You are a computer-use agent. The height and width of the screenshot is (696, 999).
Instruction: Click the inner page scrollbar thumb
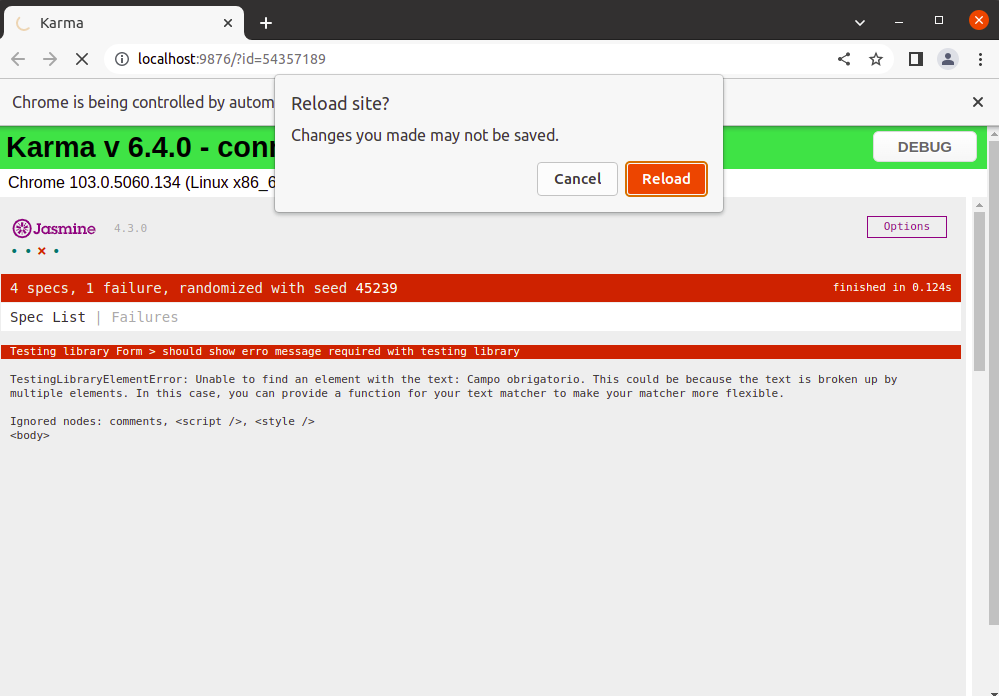coord(979,291)
